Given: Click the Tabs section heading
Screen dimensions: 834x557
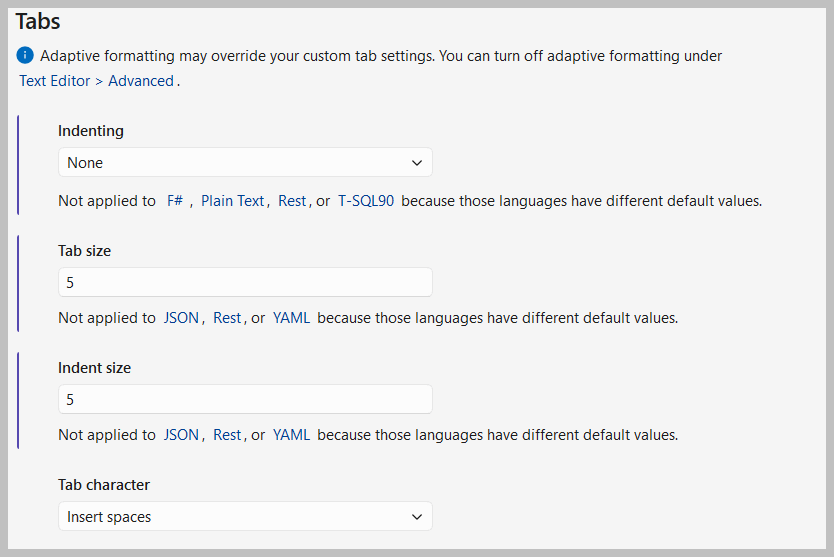Looking at the screenshot, I should pos(38,19).
